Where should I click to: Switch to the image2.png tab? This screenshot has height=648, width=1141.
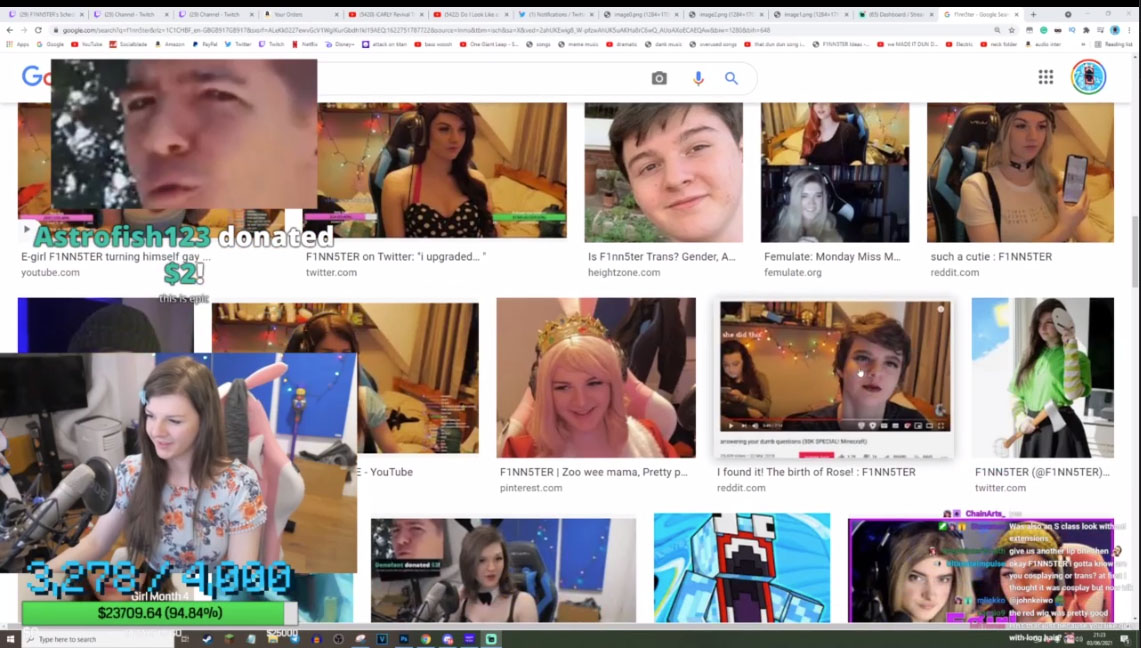click(727, 15)
